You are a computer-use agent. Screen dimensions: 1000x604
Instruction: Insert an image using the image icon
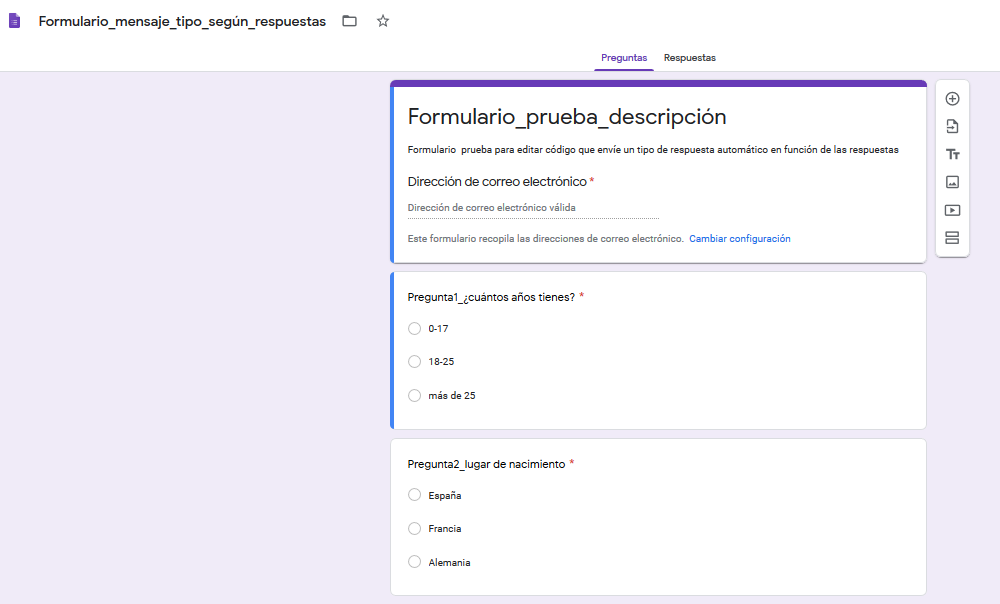click(952, 182)
